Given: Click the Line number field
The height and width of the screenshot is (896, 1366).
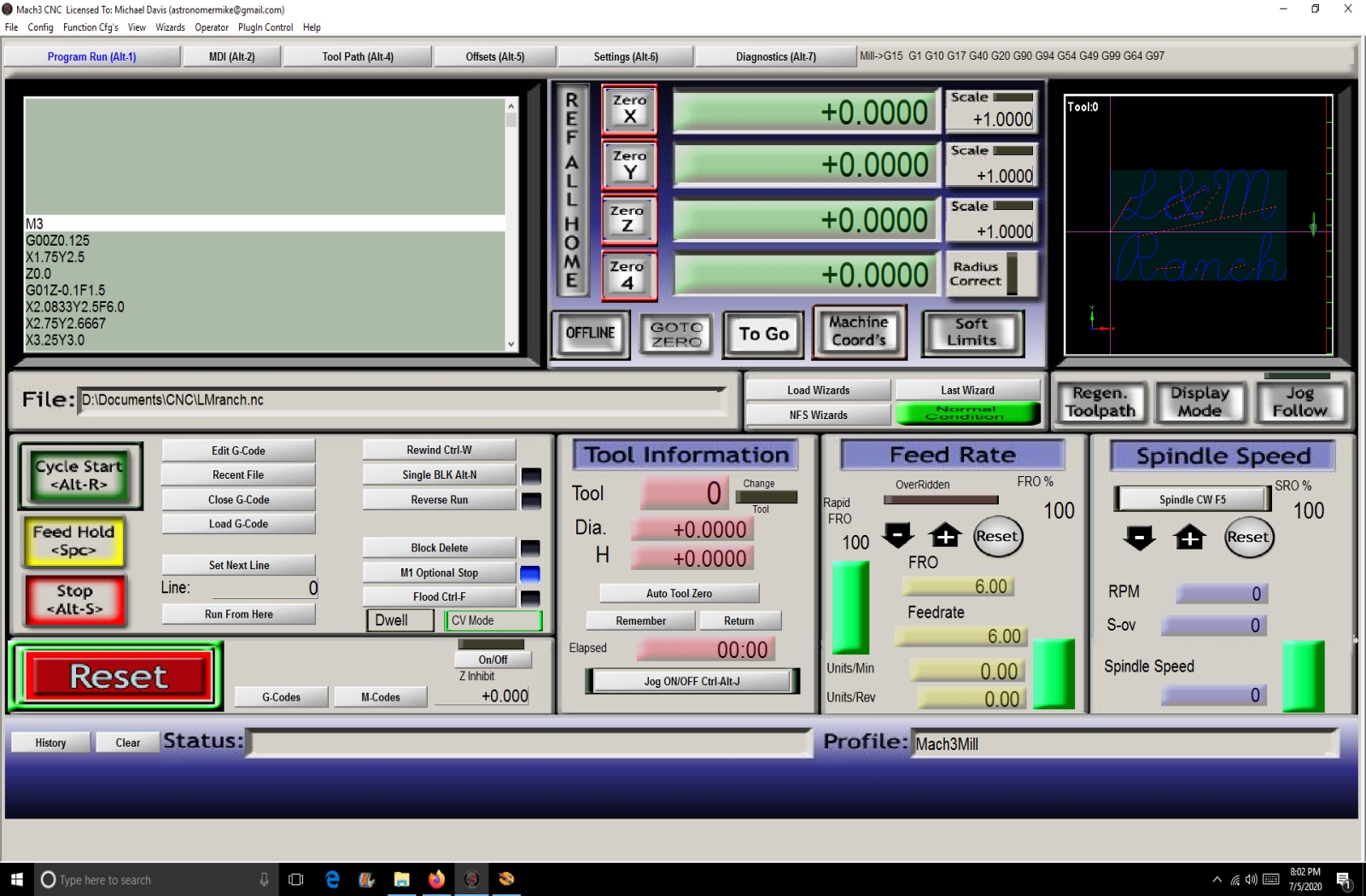Looking at the screenshot, I should [x=265, y=588].
